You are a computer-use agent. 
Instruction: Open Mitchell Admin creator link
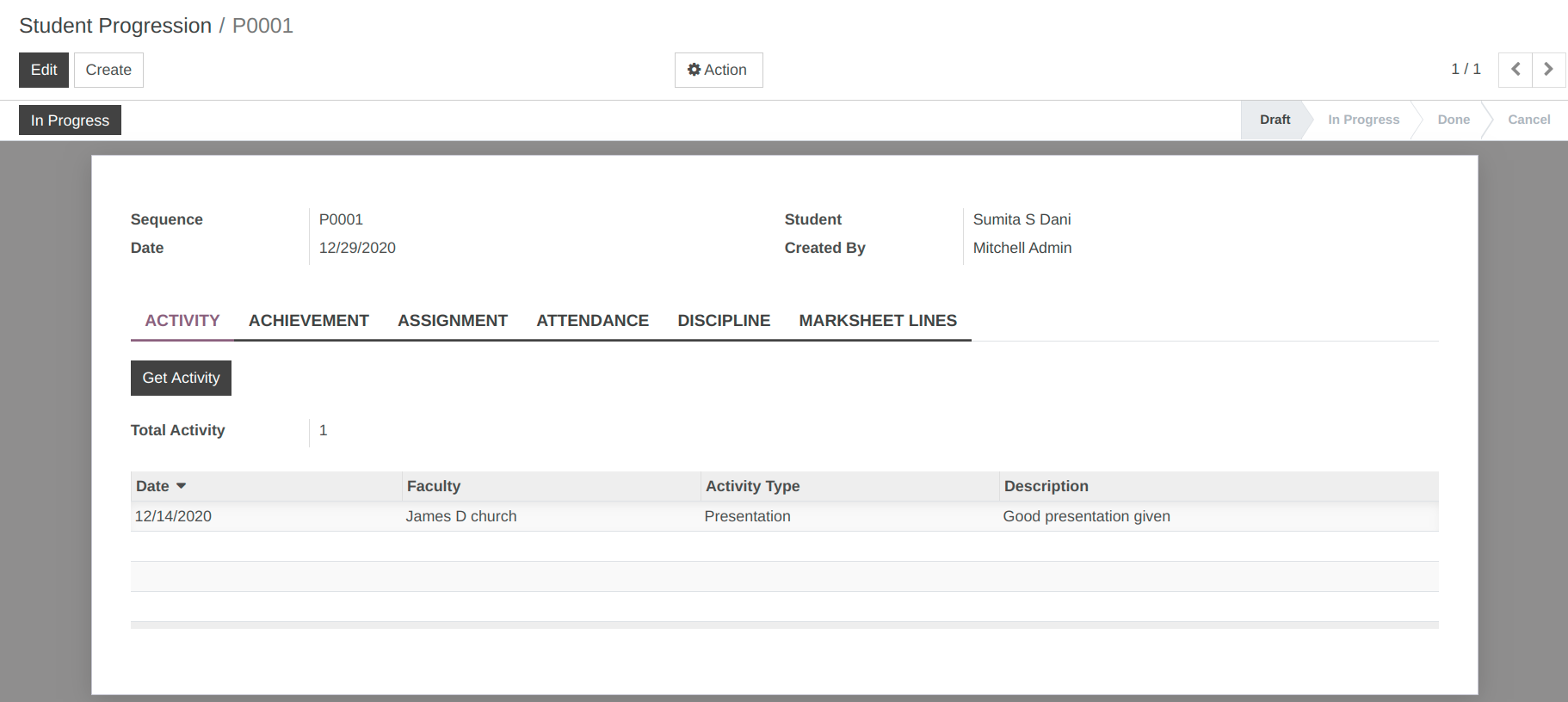pos(1022,248)
